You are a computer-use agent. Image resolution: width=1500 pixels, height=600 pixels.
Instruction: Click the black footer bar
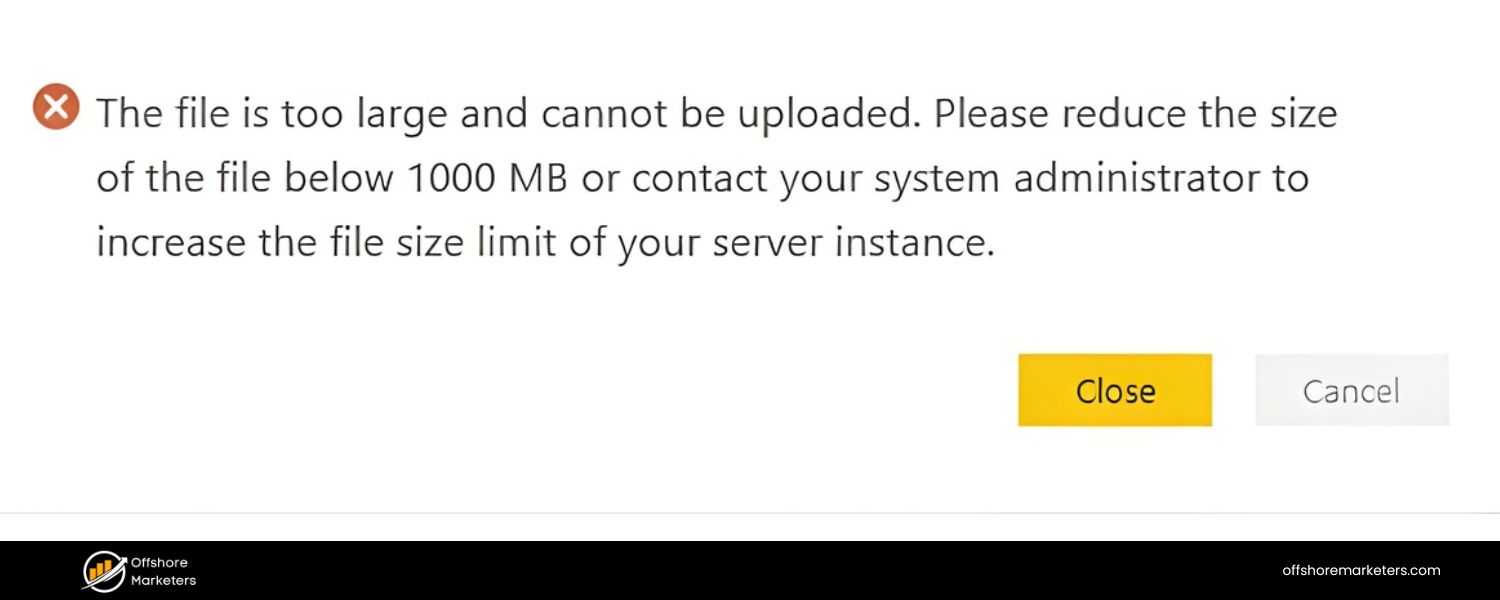pos(700,568)
